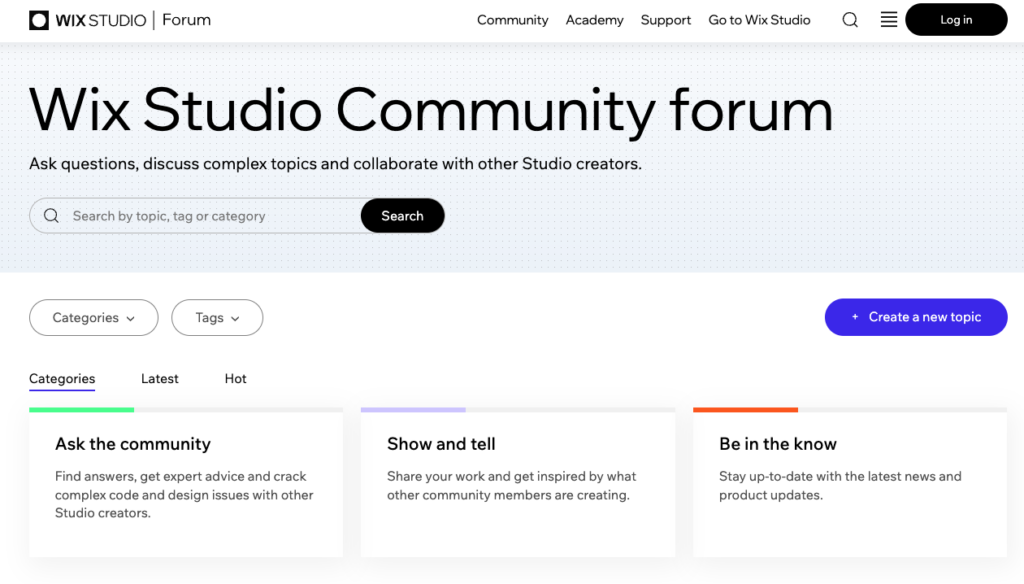The width and height of the screenshot is (1024, 584).
Task: Open the hamburger menu icon
Action: (x=889, y=20)
